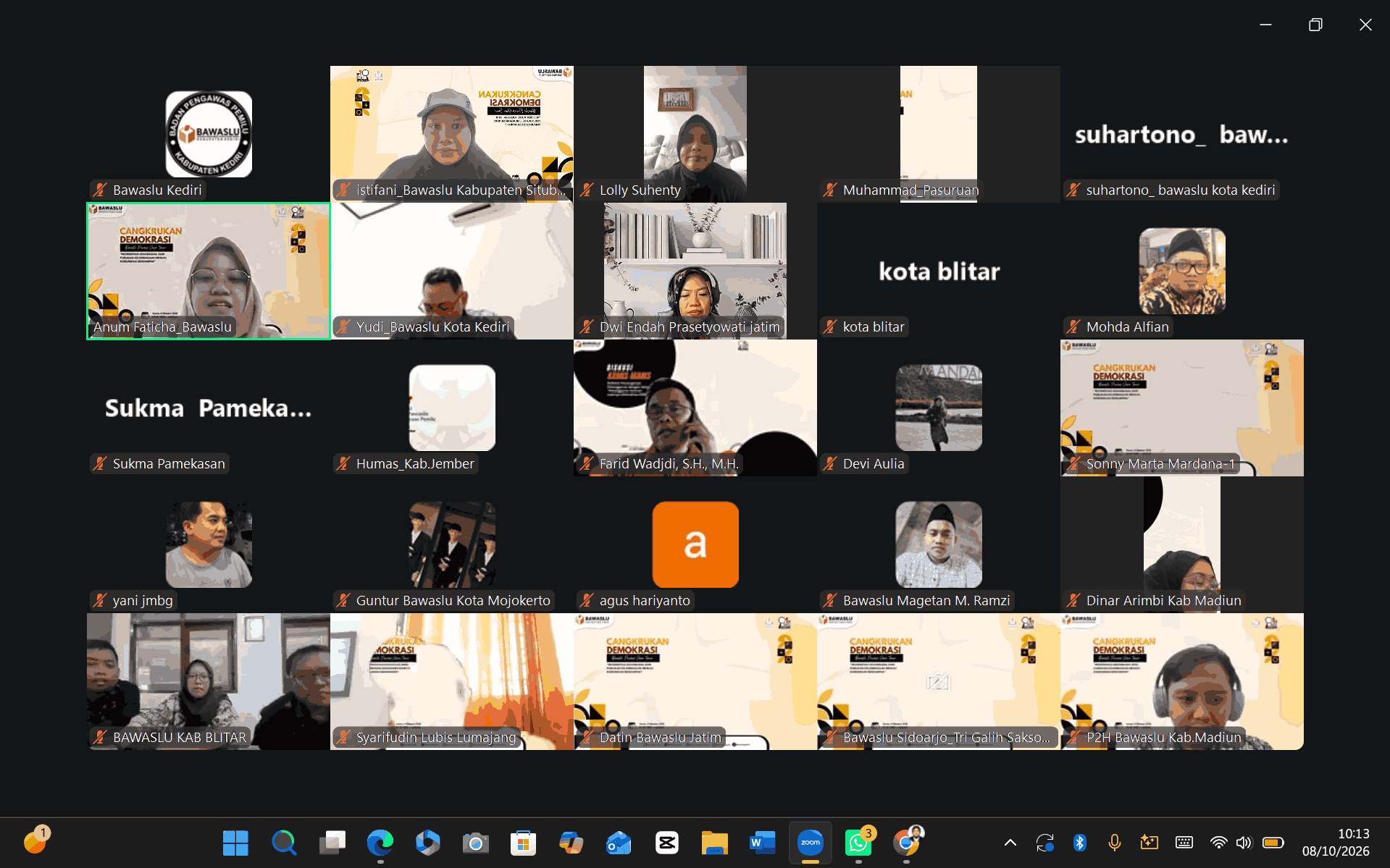Open the taskbar search icon

click(283, 843)
